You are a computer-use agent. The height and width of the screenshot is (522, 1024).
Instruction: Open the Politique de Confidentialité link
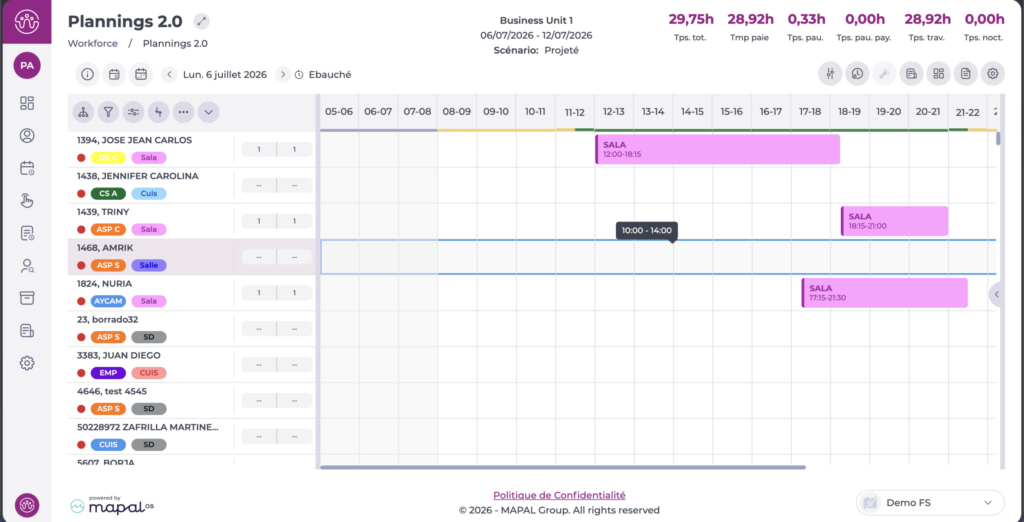(x=559, y=495)
